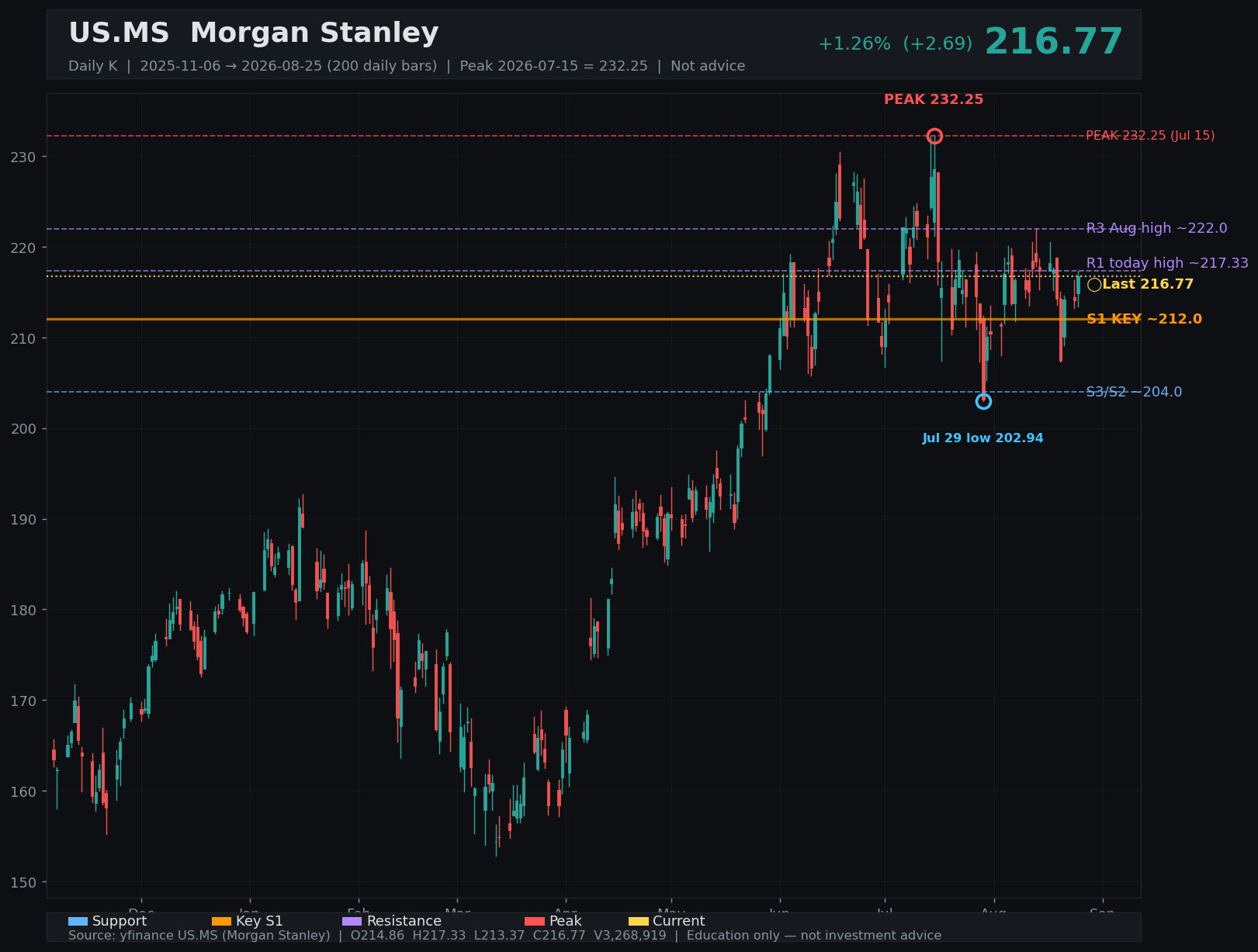The width and height of the screenshot is (1258, 952).
Task: Click the 'Jul 29 low 202.94' annotation
Action: 982,438
